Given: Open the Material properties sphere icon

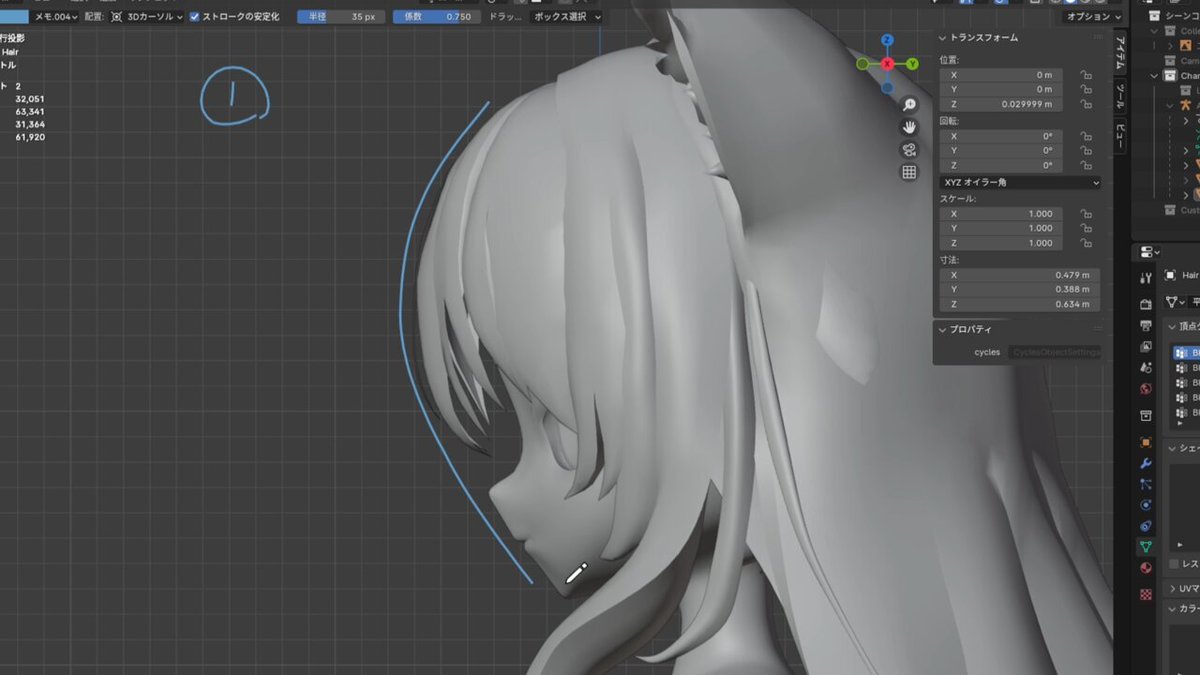Looking at the screenshot, I should point(1146,568).
